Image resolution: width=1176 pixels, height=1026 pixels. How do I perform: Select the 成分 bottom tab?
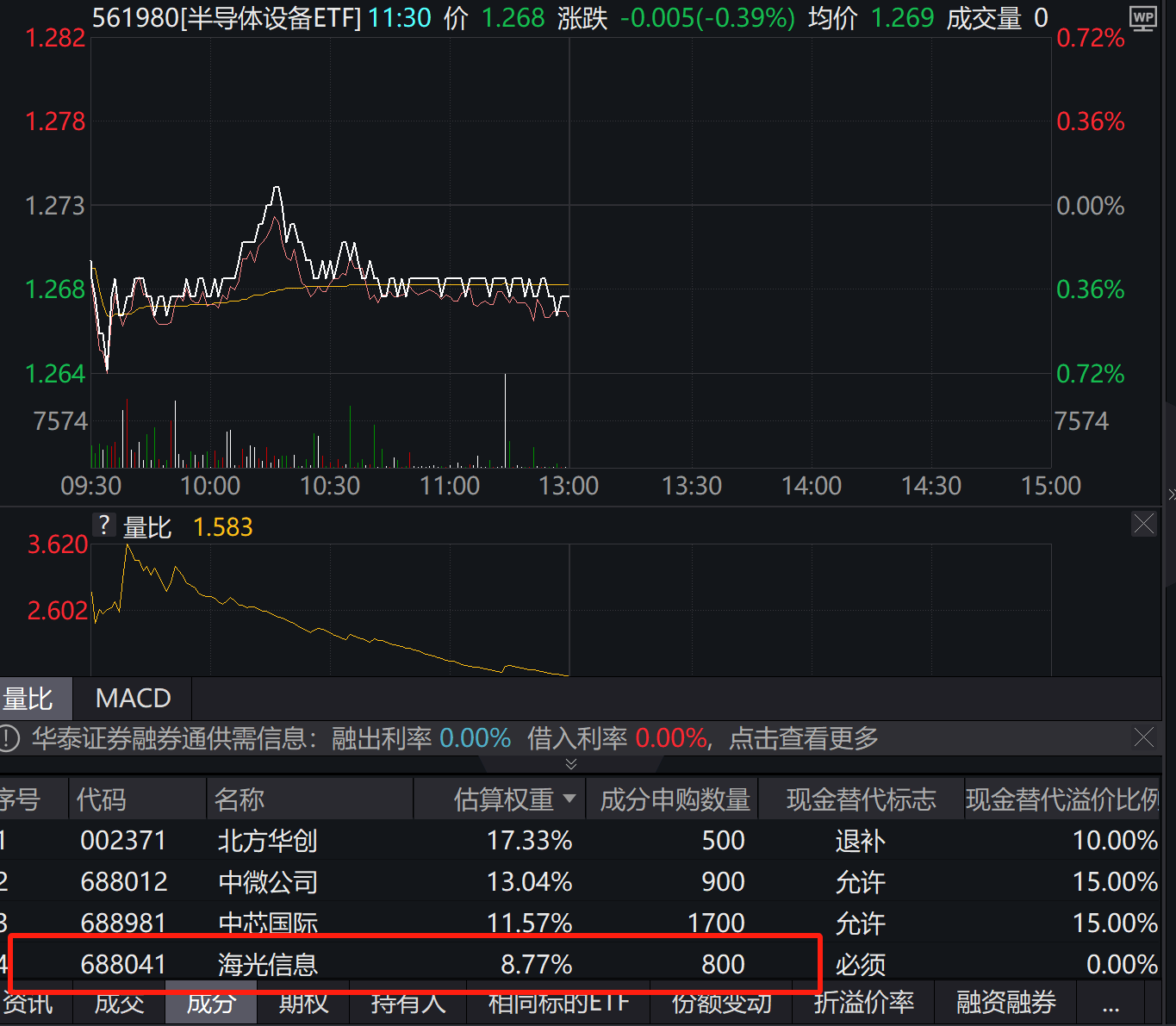(x=211, y=1002)
